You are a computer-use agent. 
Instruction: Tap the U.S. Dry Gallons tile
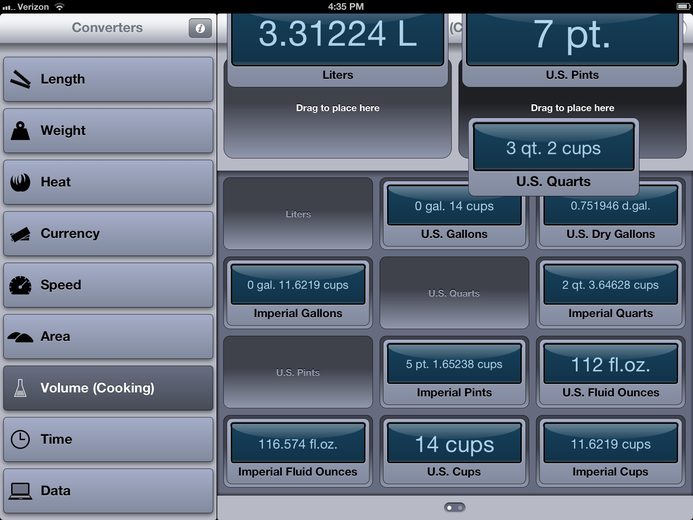(x=611, y=215)
